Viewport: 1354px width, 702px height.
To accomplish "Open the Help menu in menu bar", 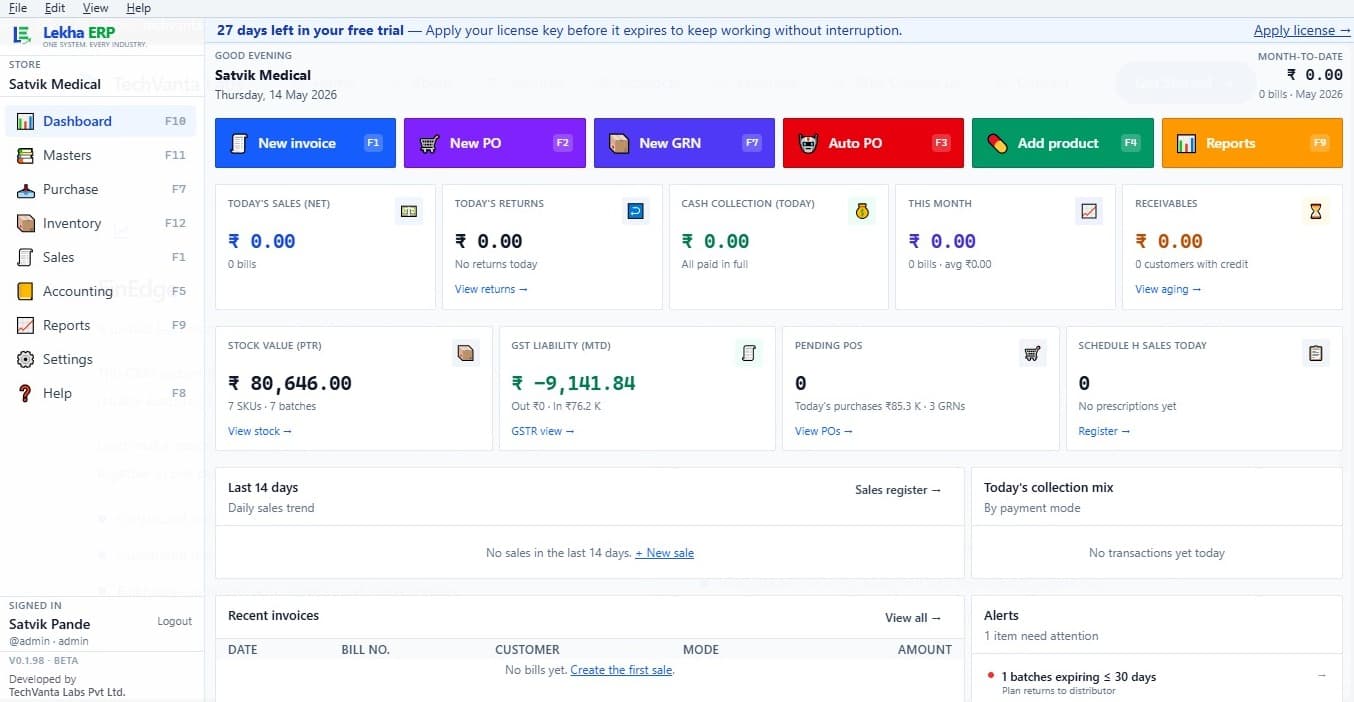I will coord(138,8).
